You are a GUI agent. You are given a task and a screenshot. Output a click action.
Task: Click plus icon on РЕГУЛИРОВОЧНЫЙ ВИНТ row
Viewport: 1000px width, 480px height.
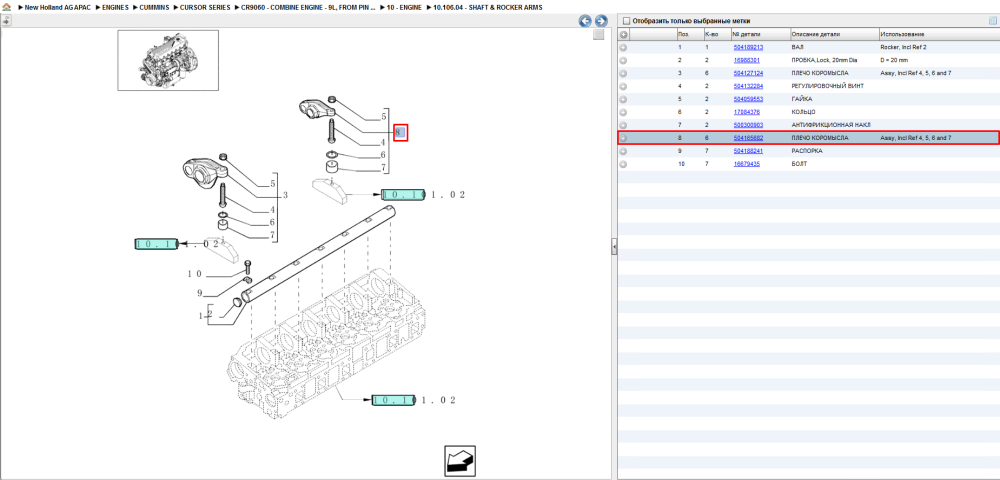[x=624, y=86]
